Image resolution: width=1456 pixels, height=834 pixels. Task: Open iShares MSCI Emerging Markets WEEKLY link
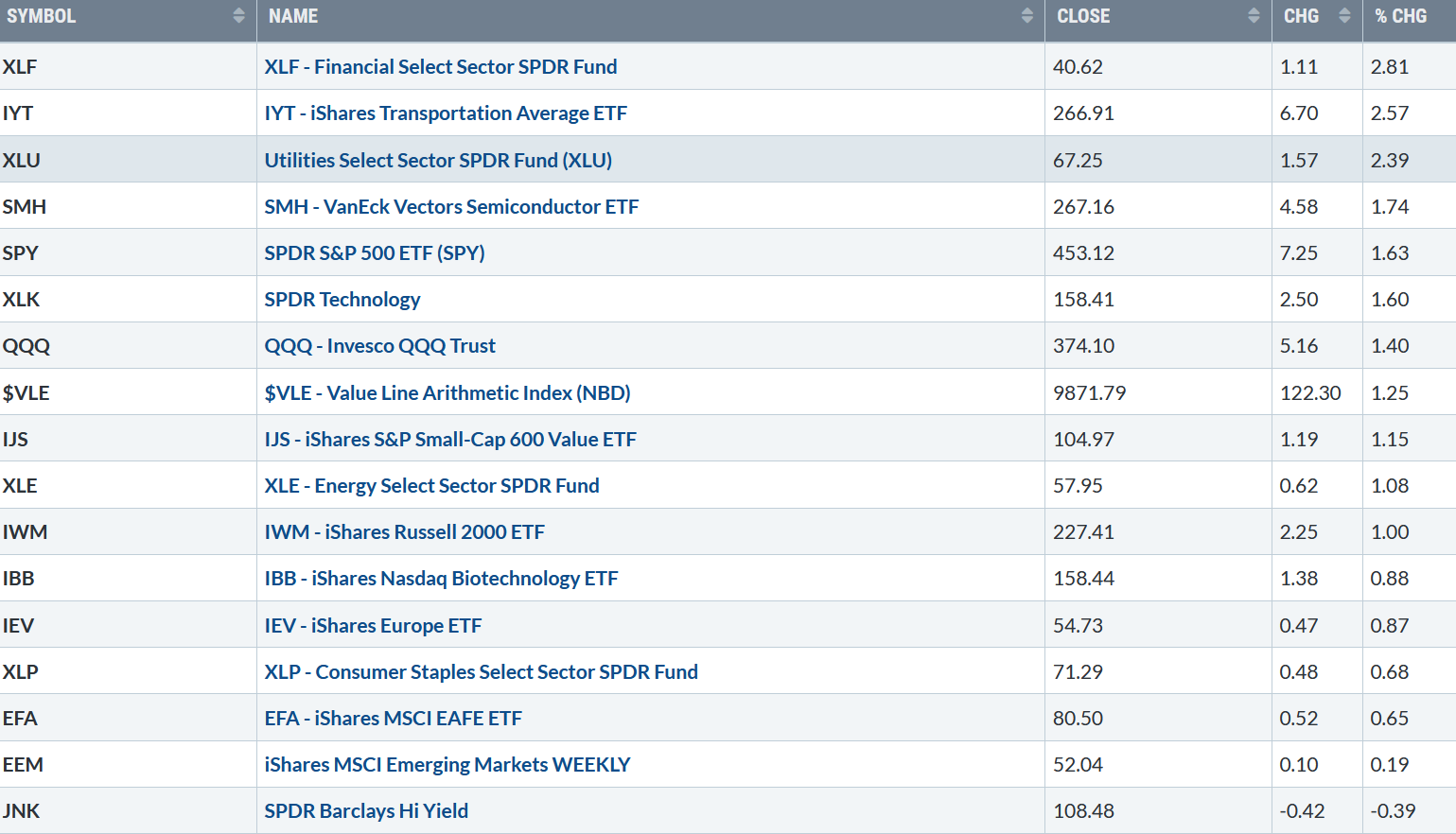(447, 765)
